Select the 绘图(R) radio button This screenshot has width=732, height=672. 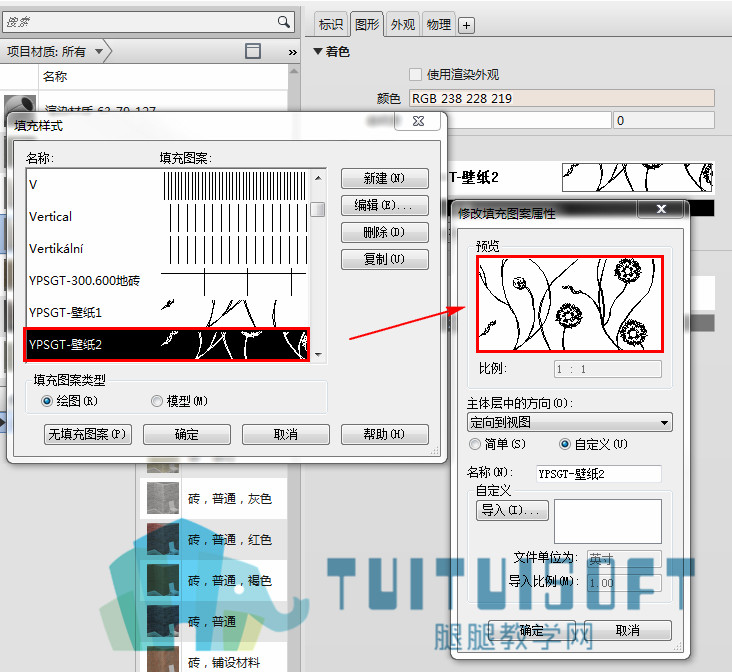(47, 401)
